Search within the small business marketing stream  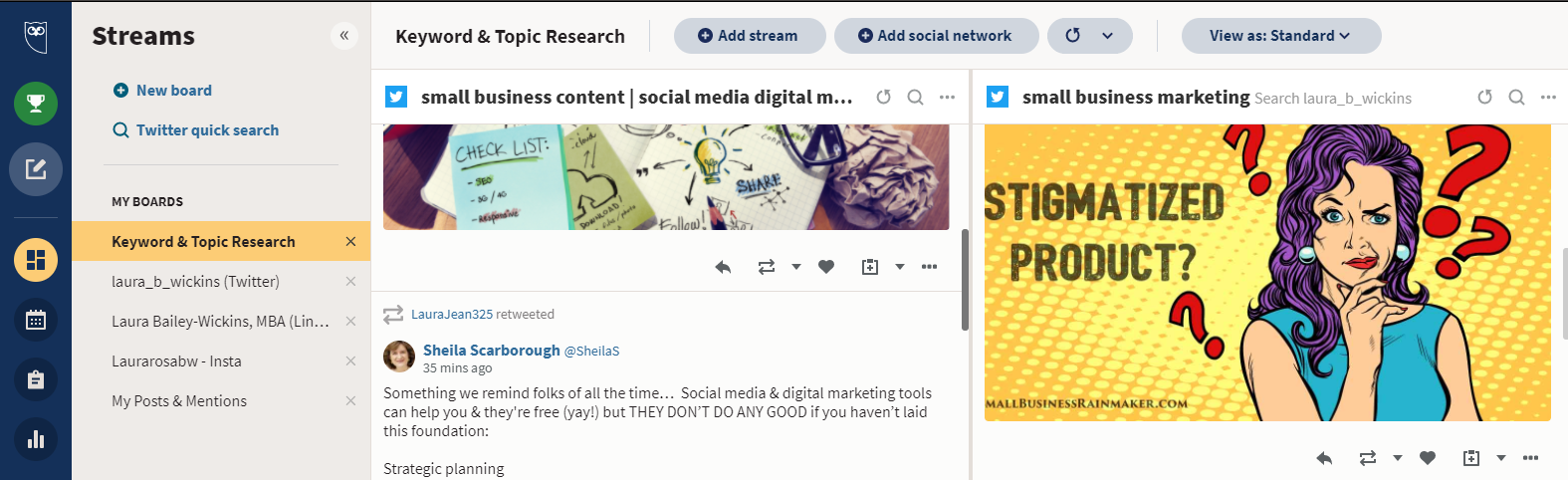point(1516,97)
